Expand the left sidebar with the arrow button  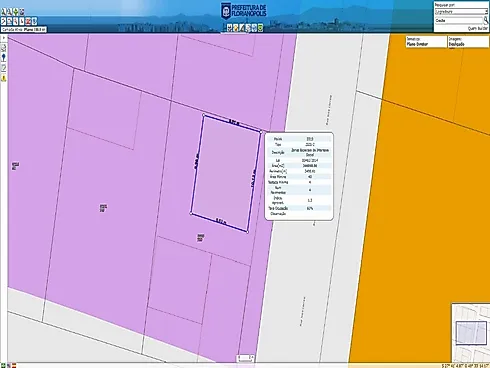pyautogui.click(x=4, y=38)
